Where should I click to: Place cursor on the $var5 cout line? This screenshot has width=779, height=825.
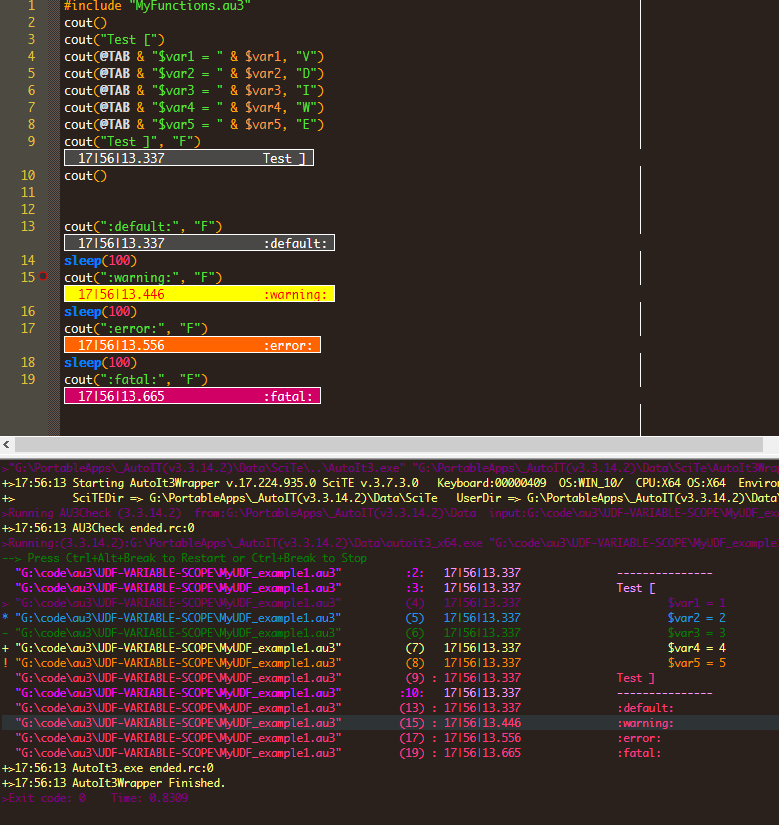[x=194, y=125]
